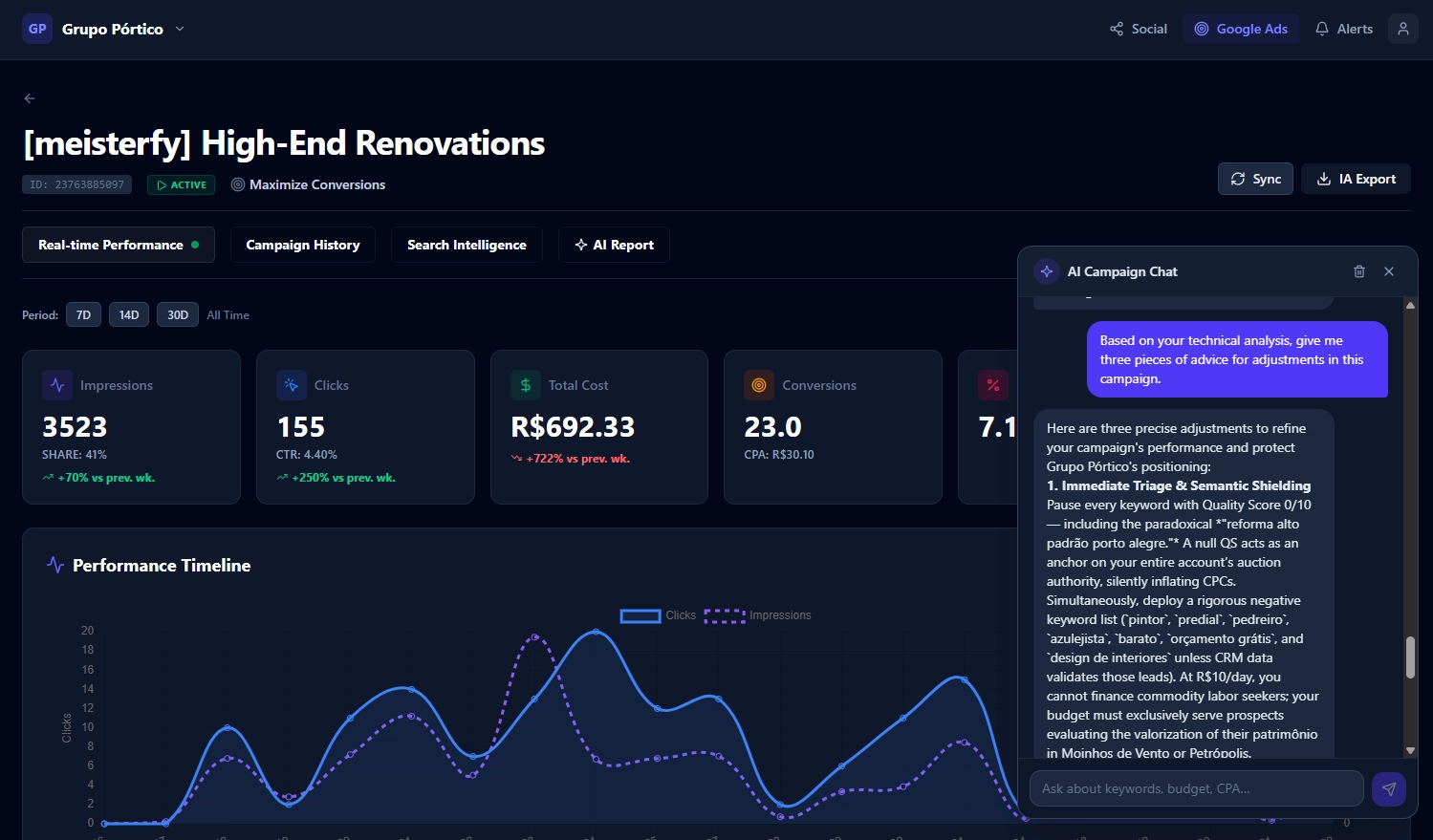Set the period to All Time

[x=228, y=314]
